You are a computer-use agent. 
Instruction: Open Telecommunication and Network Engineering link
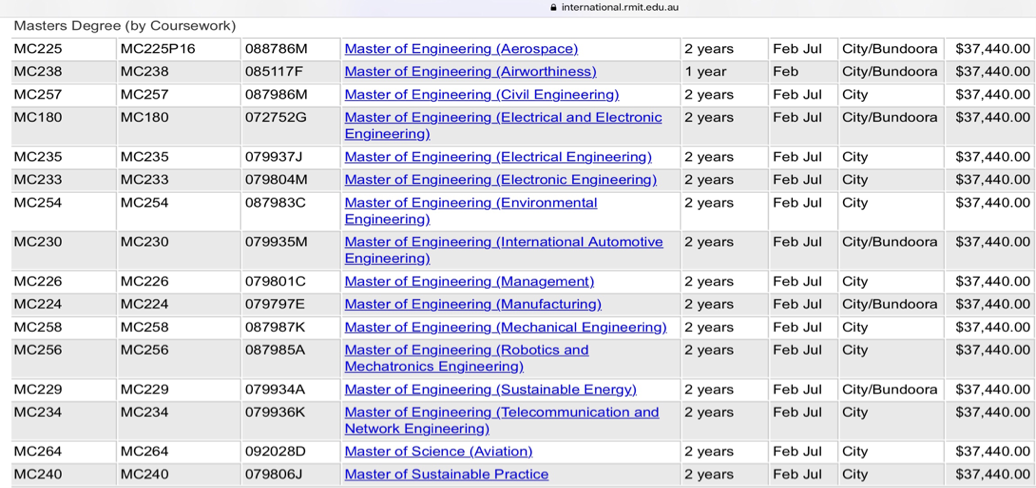[x=501, y=413]
